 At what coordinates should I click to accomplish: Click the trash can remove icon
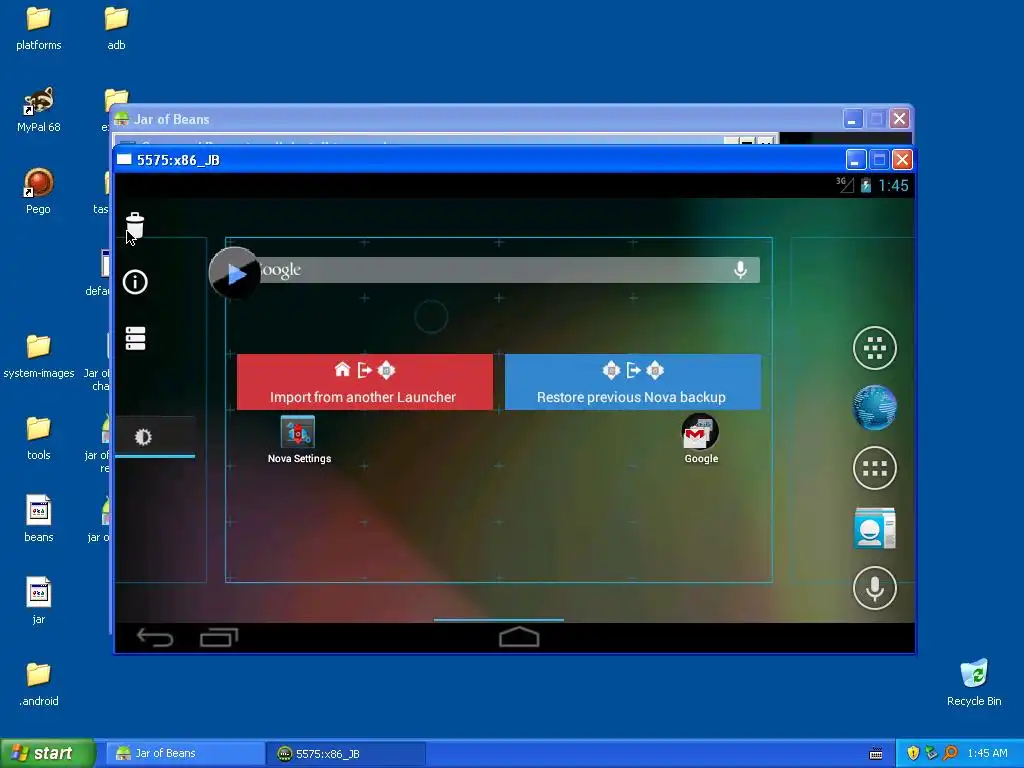135,225
